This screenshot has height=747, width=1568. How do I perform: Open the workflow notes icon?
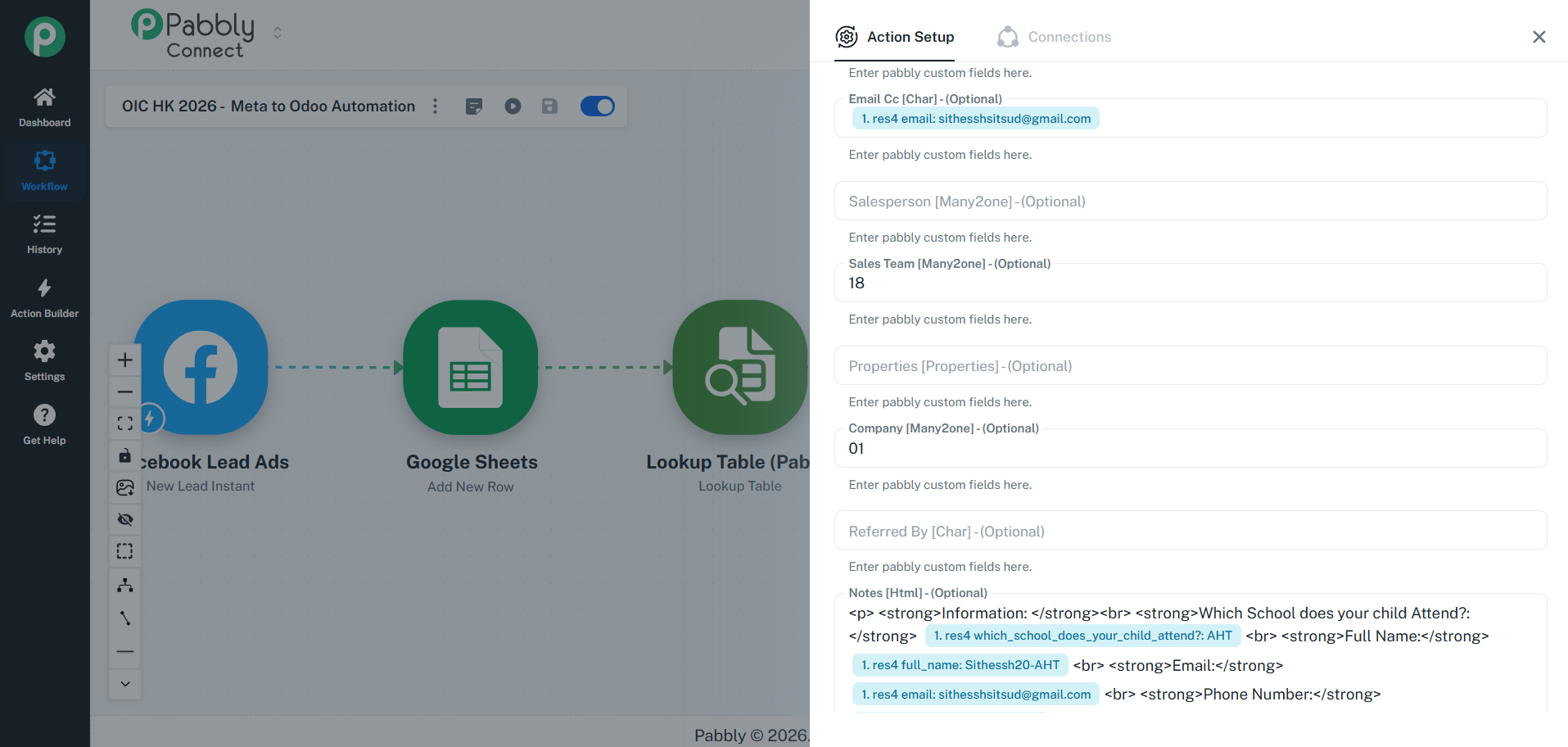(x=474, y=106)
